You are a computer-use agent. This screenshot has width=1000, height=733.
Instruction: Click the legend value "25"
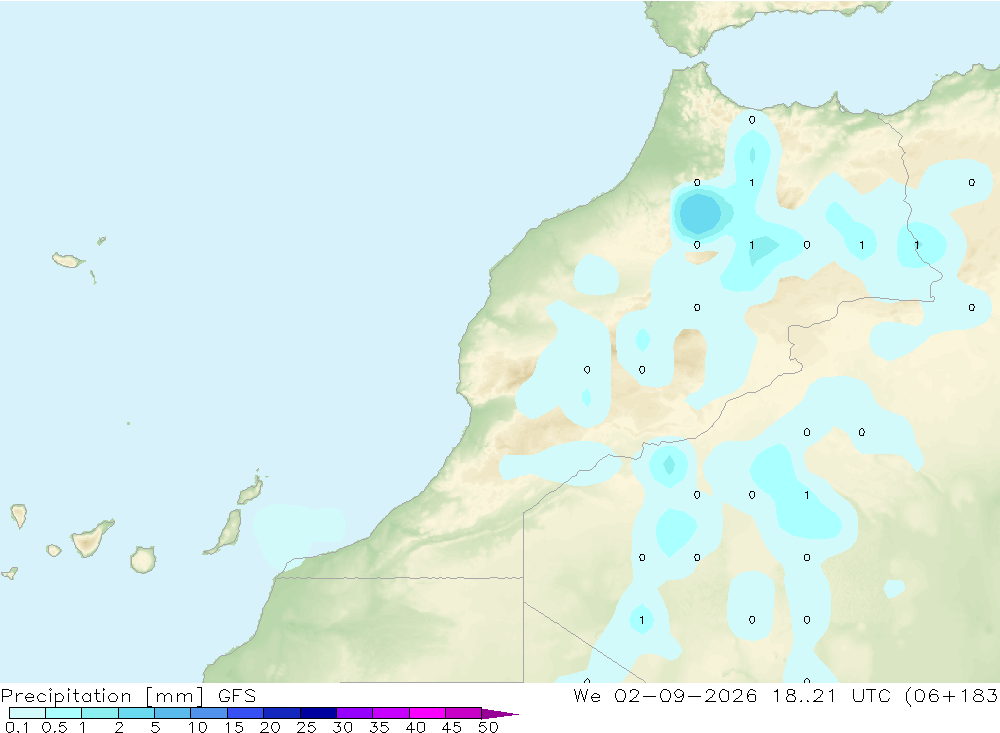(307, 727)
